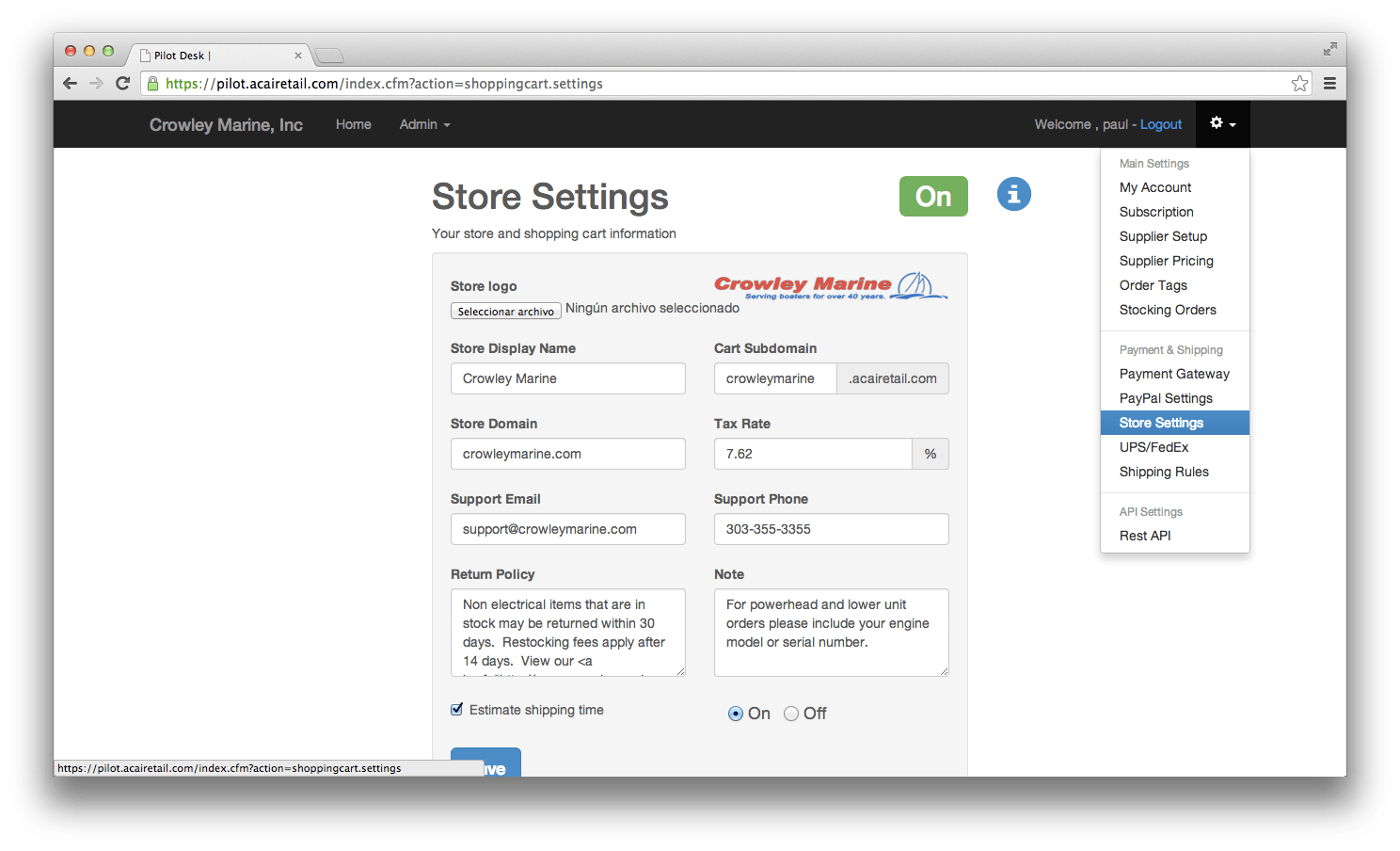Click the Seleccionar archivo button
This screenshot has height=851, width=1400.
pos(505,311)
